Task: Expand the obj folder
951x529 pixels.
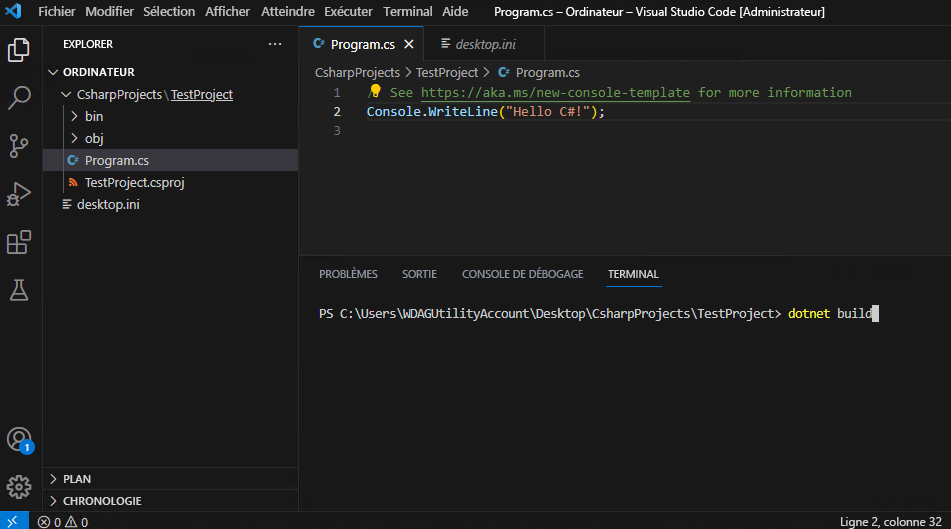Action: (74, 138)
